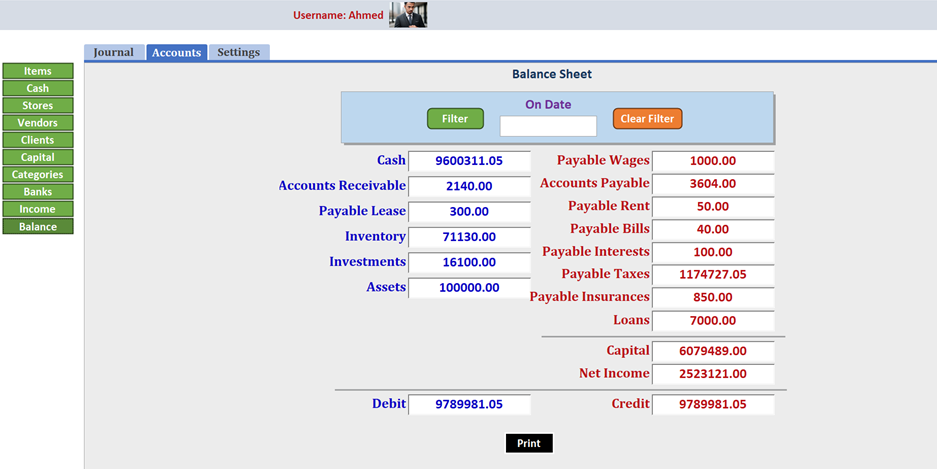Click the Payable Rent label
The height and width of the screenshot is (469, 937).
[609, 206]
